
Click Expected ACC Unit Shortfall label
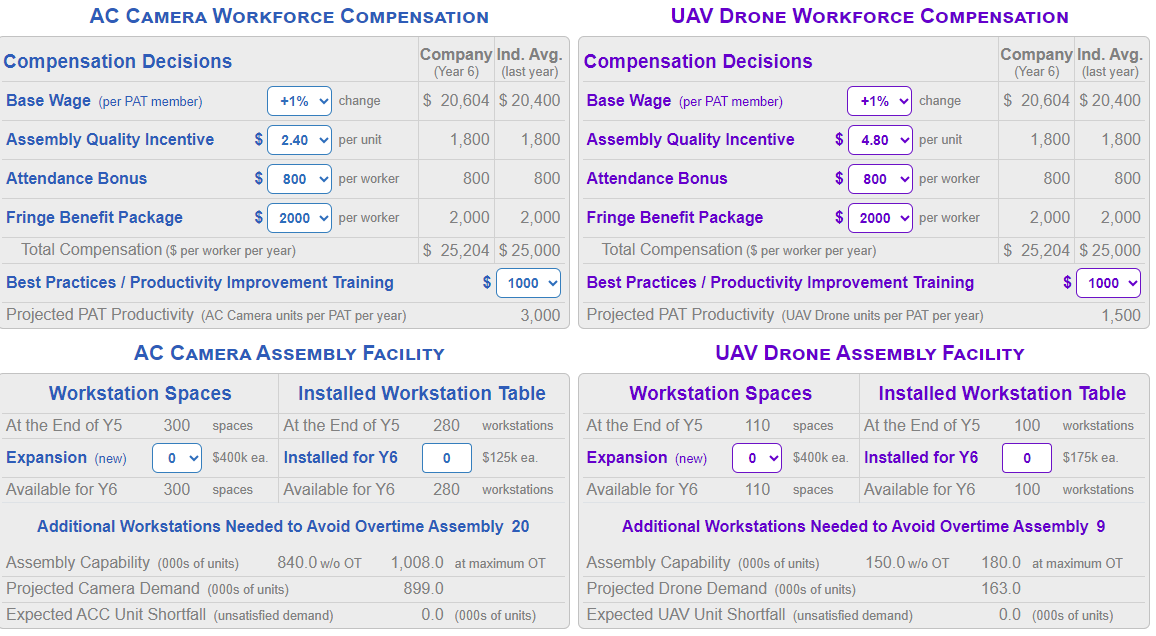tap(170, 615)
